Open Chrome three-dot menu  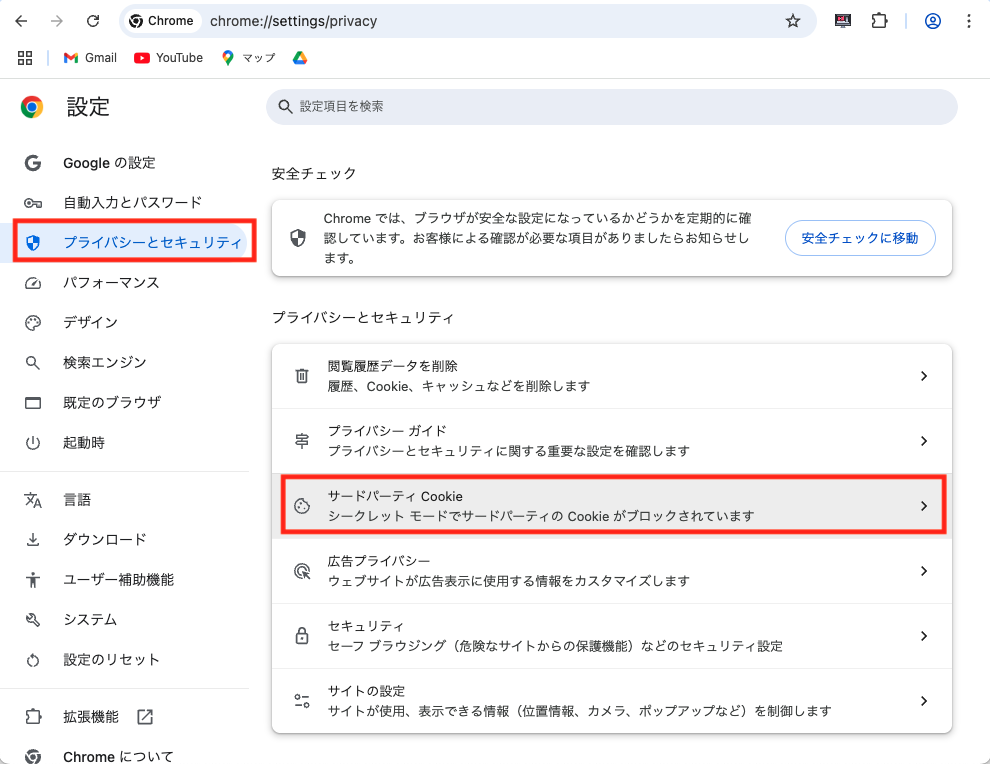coord(969,21)
